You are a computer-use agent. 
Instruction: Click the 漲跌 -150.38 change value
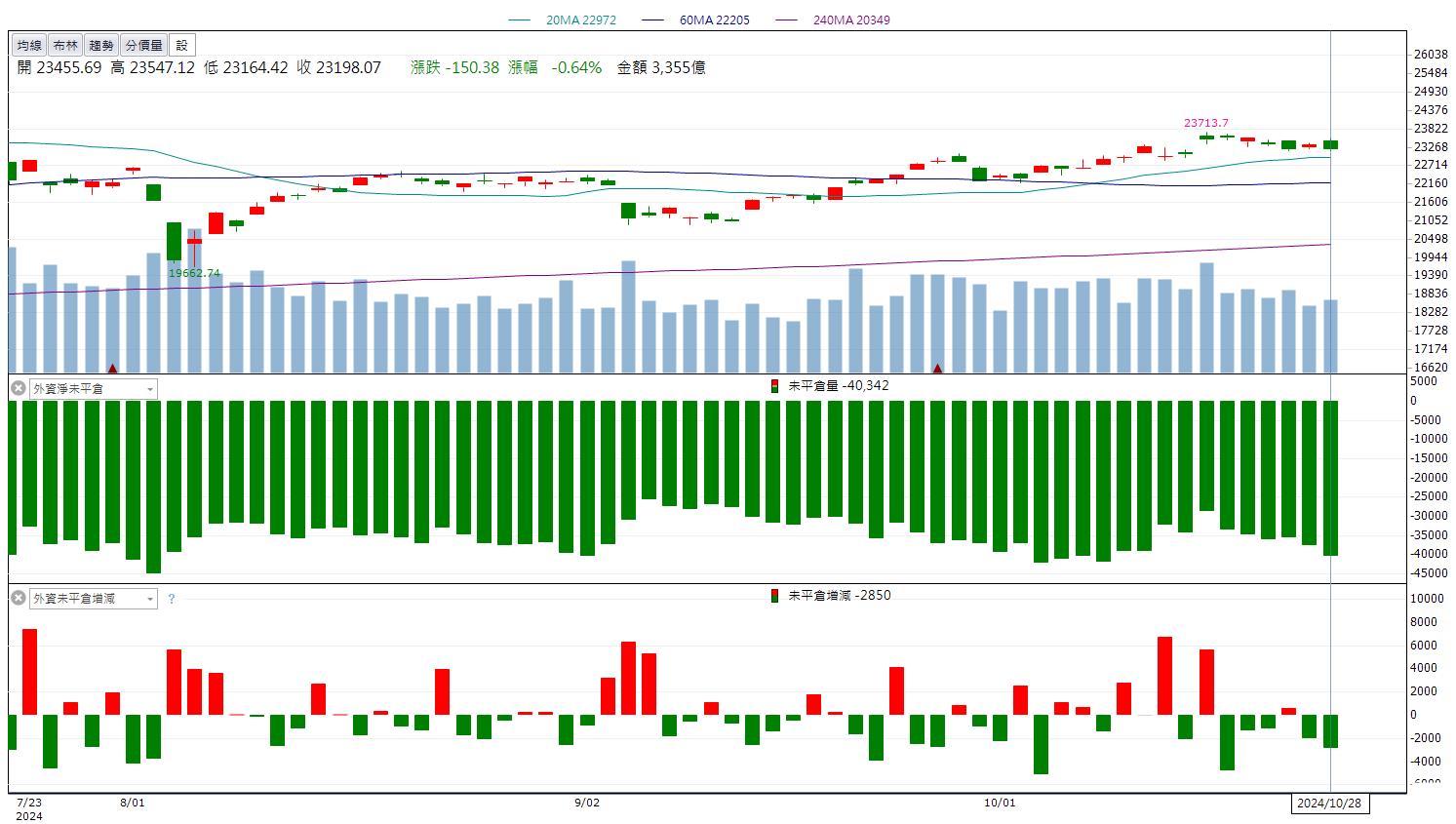(x=454, y=67)
